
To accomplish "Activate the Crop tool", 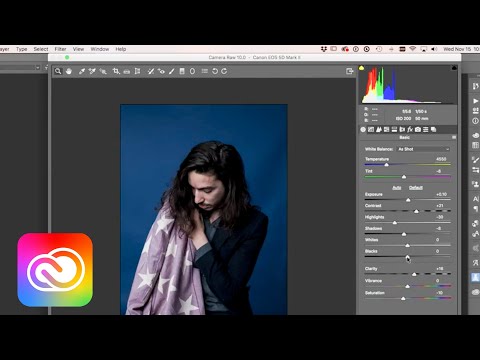I will pyautogui.click(x=116, y=71).
